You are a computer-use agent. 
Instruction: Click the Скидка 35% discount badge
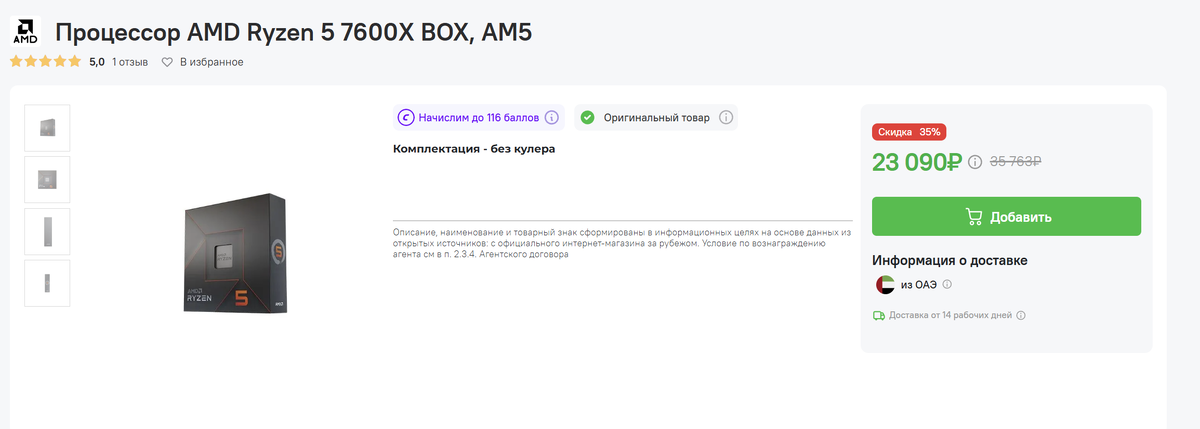[x=909, y=132]
